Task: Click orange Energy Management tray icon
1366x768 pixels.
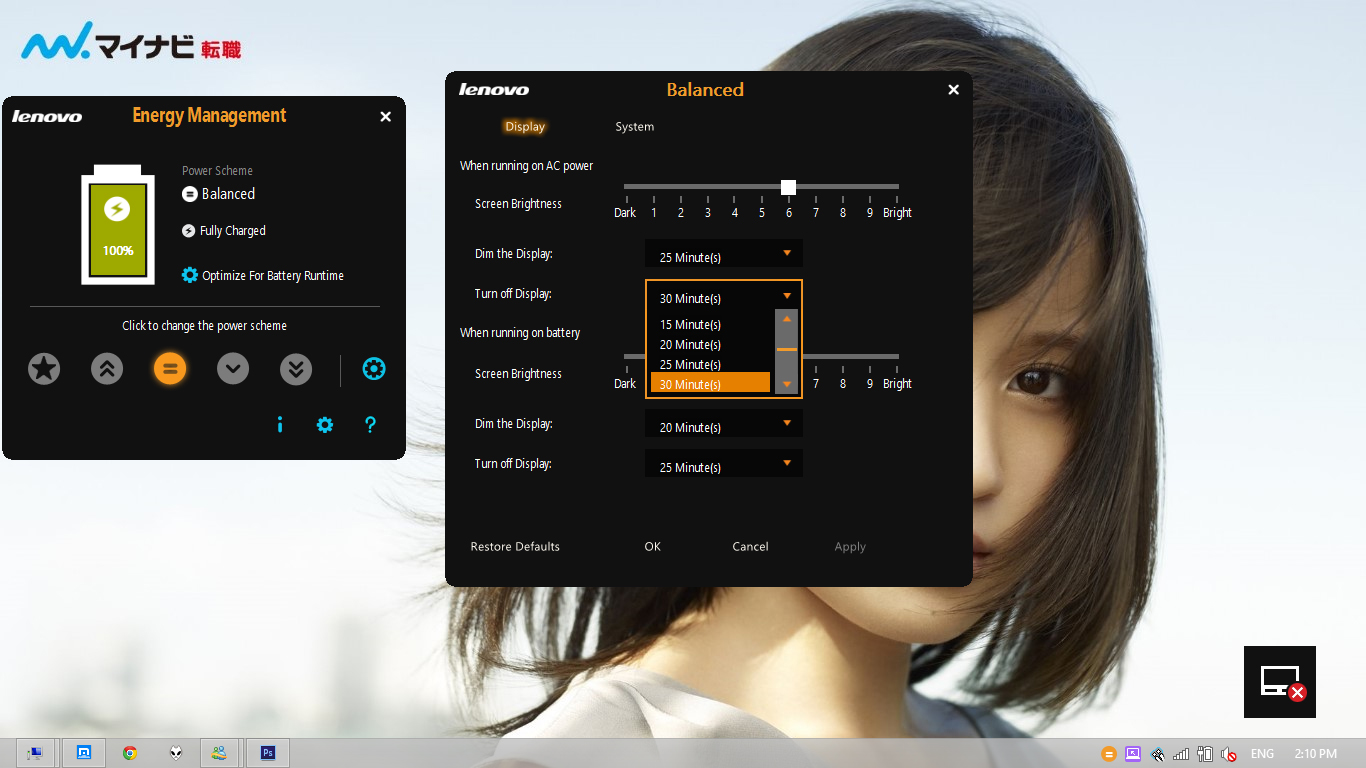Action: click(1109, 754)
